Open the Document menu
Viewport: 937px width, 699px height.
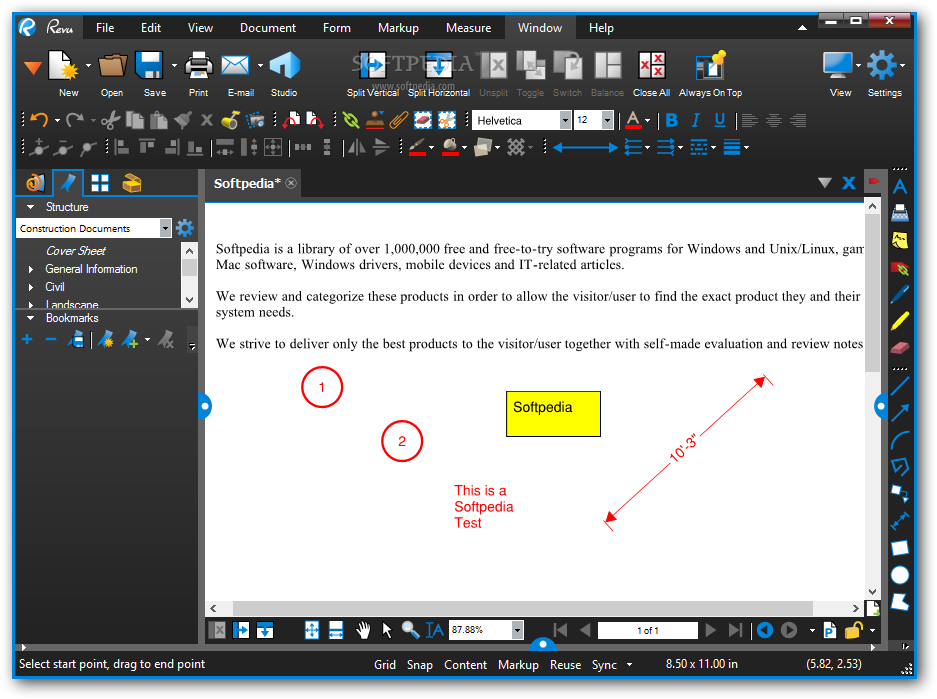coord(268,27)
